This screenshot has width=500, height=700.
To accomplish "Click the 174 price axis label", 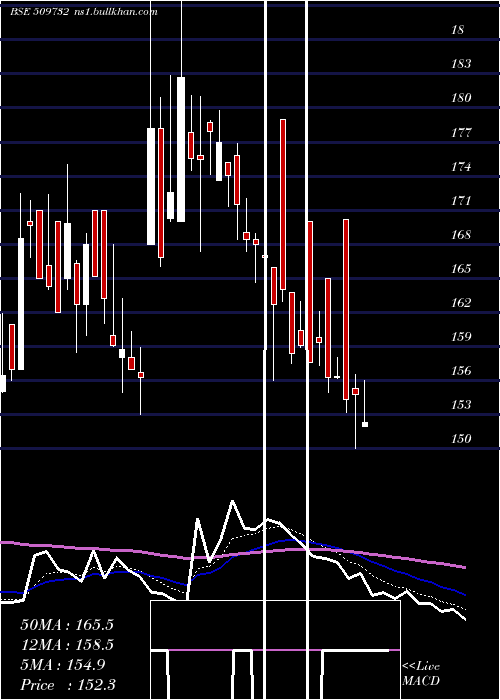I will point(461,167).
